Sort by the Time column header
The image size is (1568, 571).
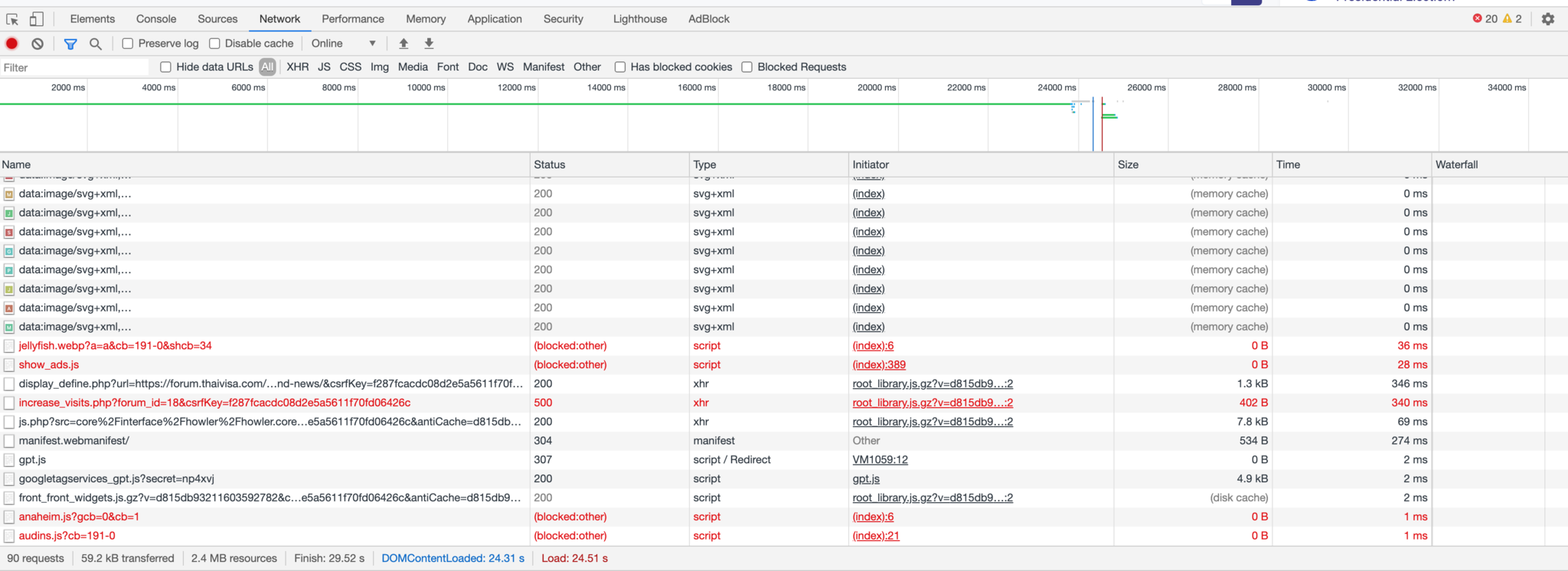pos(1352,165)
